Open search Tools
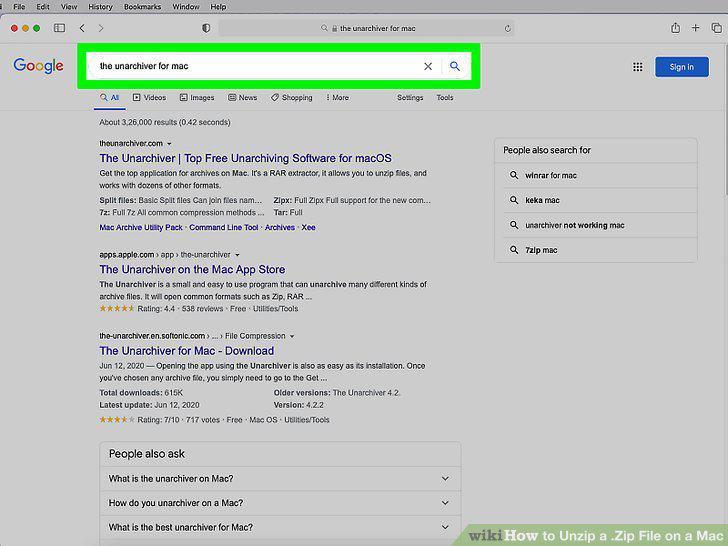The height and width of the screenshot is (546, 728). (x=445, y=98)
